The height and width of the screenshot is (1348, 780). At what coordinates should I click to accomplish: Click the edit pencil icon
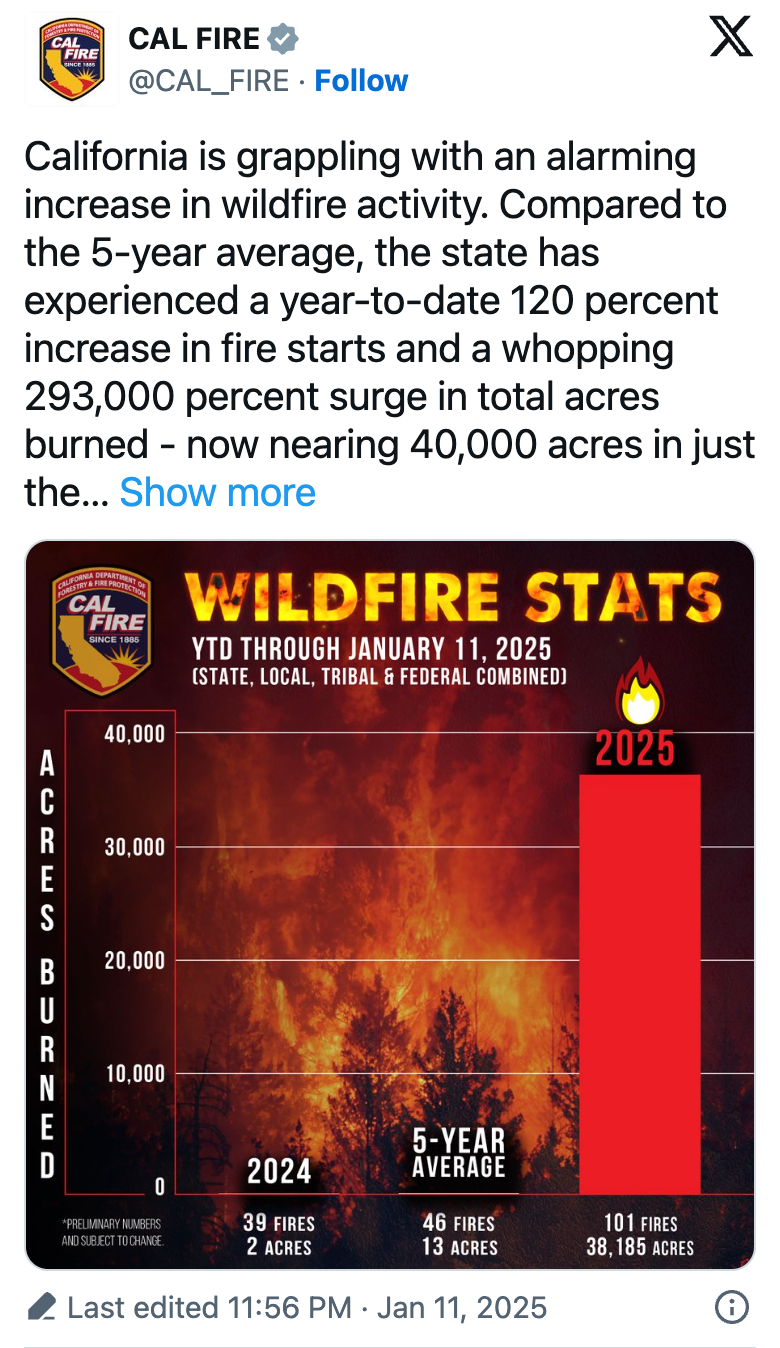click(x=42, y=1307)
